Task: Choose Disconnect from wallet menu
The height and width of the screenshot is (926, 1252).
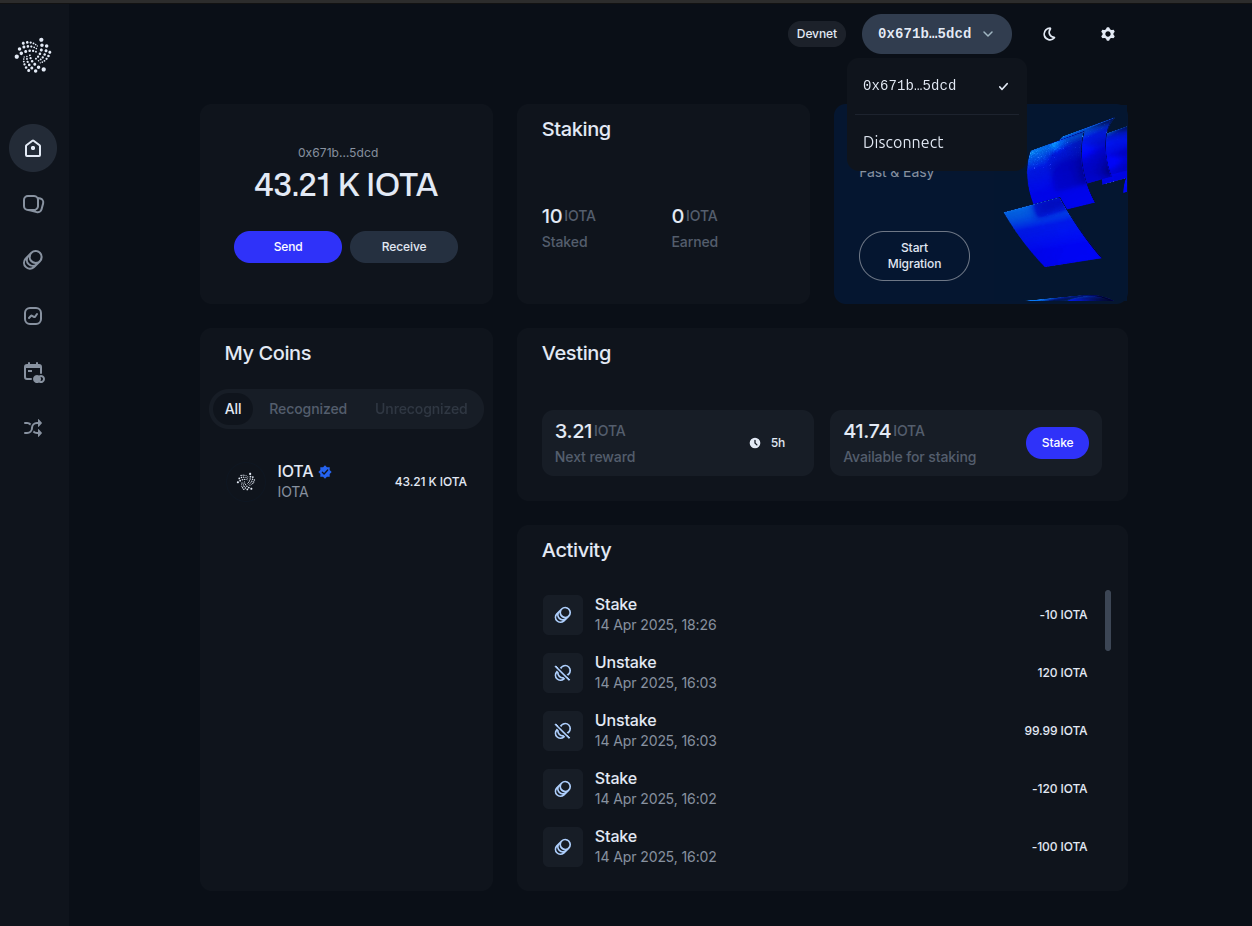Action: coord(903,142)
